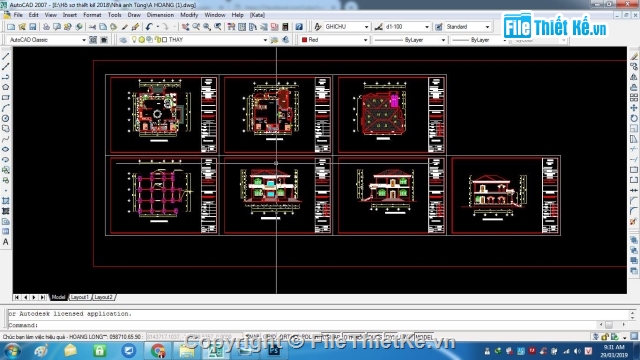Screen dimensions: 640x360
Task: Toggle THAY layer lock icon
Action: pyautogui.click(x=158, y=40)
